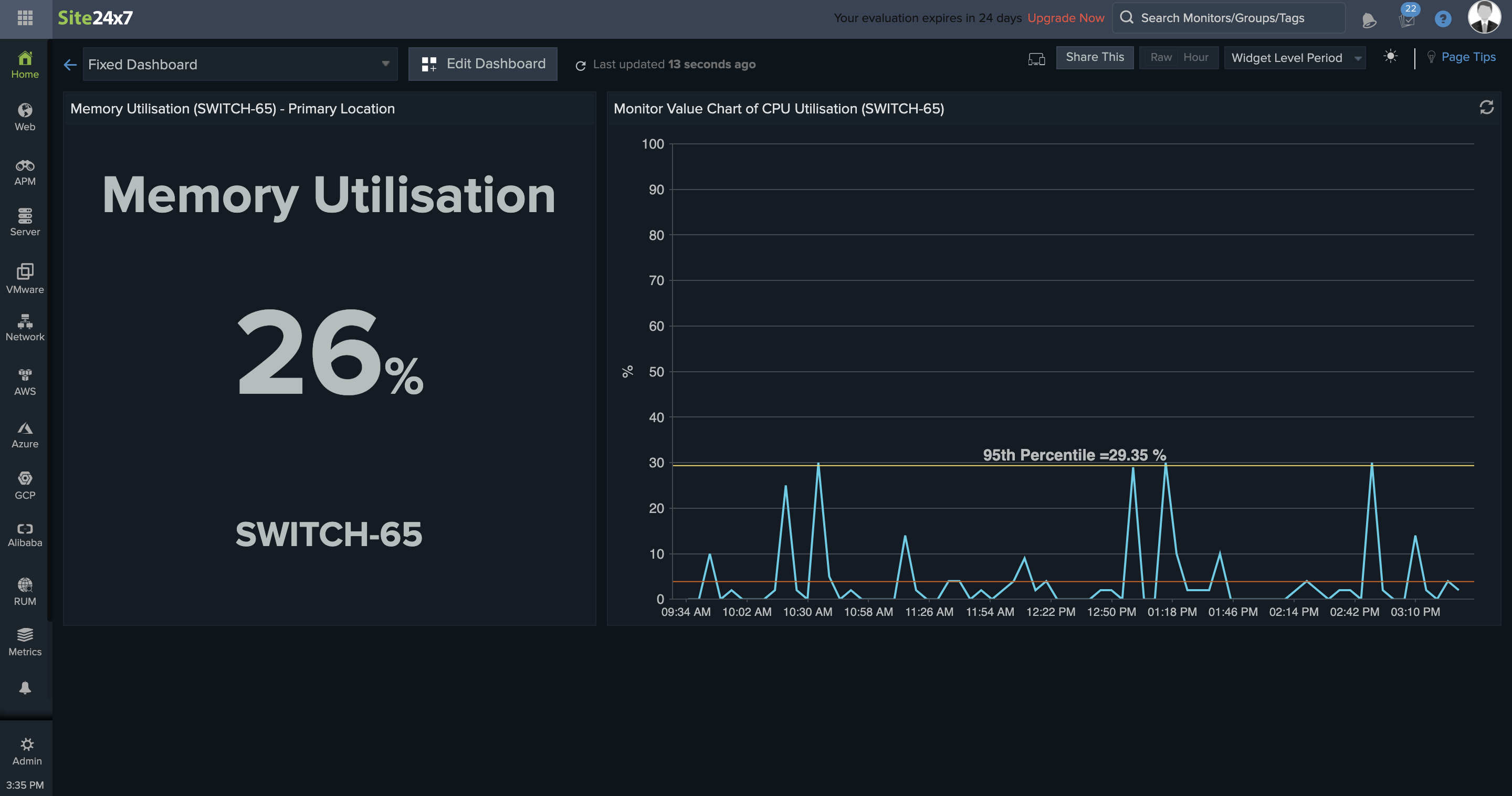Open the user profile avatar
Viewport: 1512px width, 796px height.
1483,18
